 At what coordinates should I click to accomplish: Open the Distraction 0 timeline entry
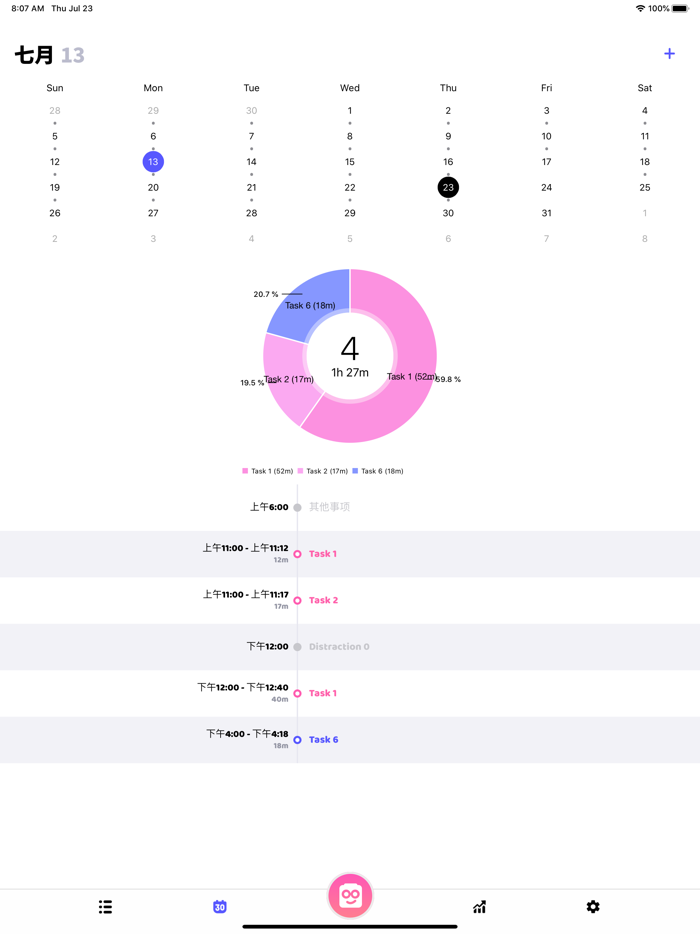click(339, 647)
